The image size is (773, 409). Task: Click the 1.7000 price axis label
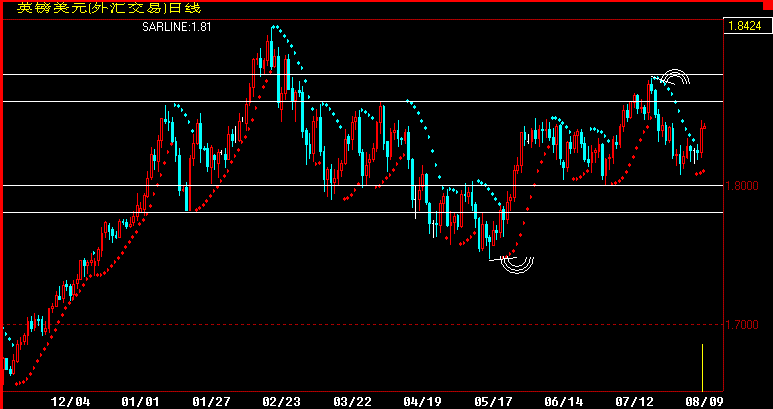point(742,325)
